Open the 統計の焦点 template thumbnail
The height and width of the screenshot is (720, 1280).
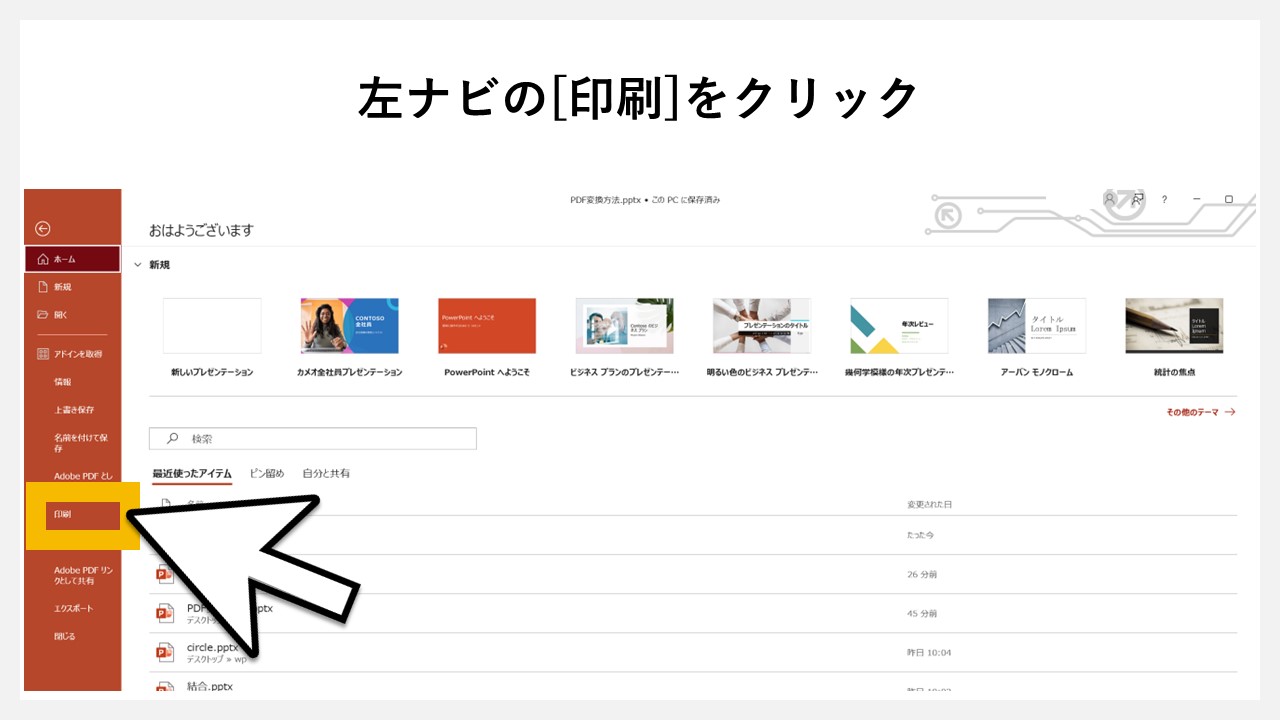[x=1174, y=325]
